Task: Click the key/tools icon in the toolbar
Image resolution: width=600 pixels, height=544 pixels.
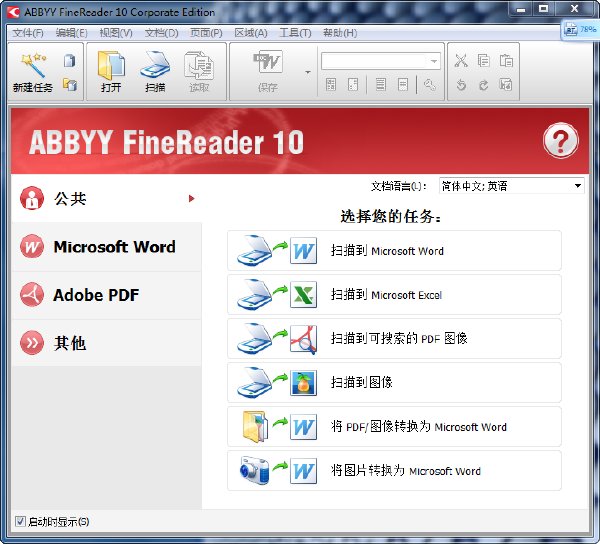Action: coord(430,85)
